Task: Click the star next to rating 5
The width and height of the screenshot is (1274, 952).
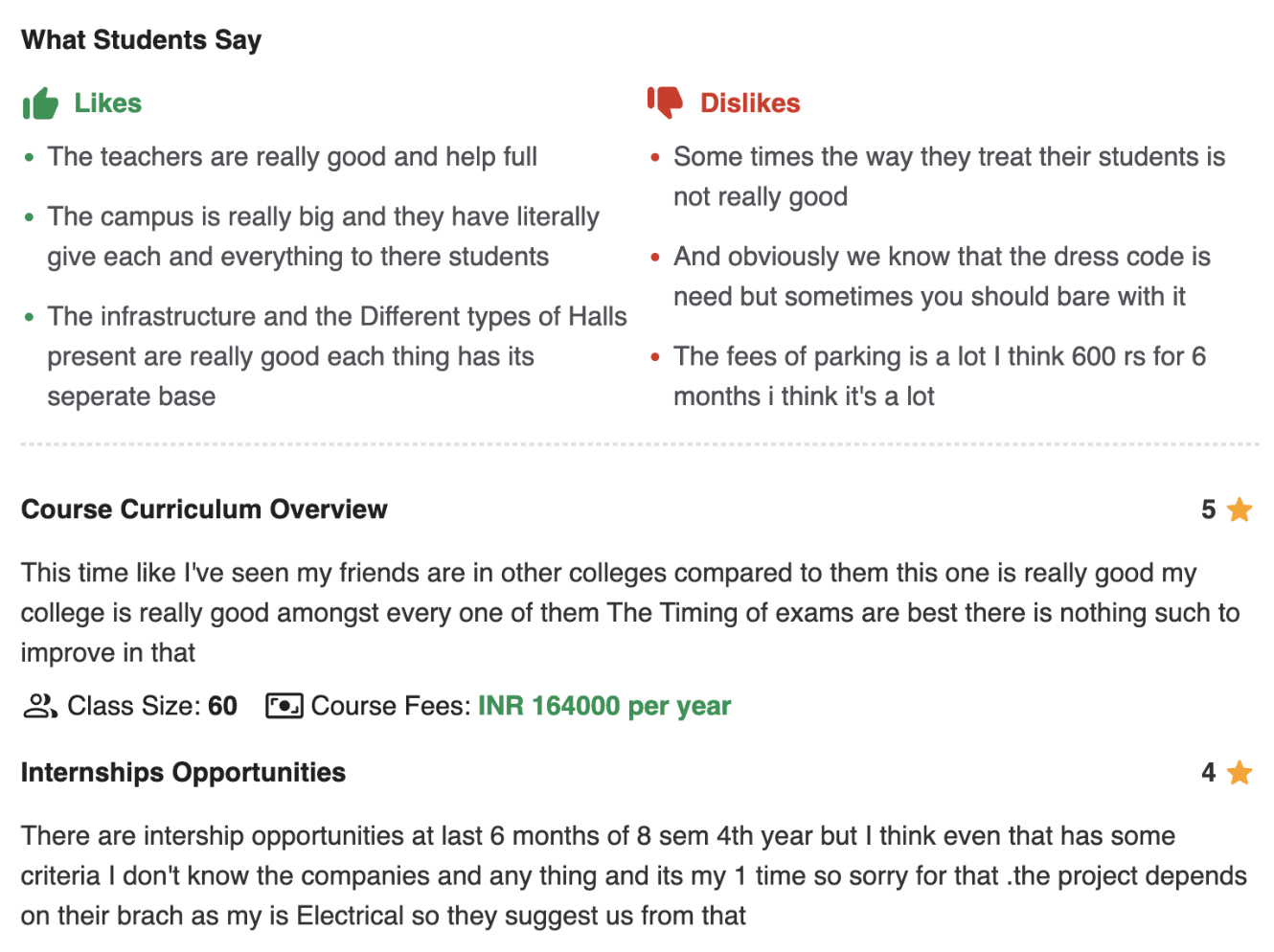Action: [x=1239, y=510]
